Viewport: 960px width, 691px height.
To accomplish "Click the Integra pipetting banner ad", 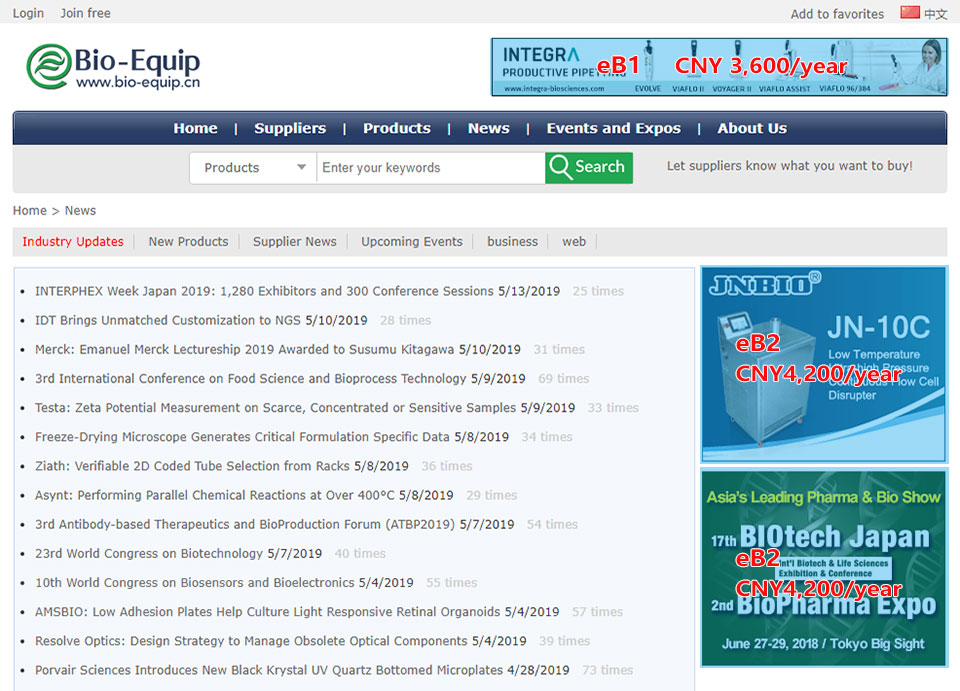I will (x=718, y=67).
